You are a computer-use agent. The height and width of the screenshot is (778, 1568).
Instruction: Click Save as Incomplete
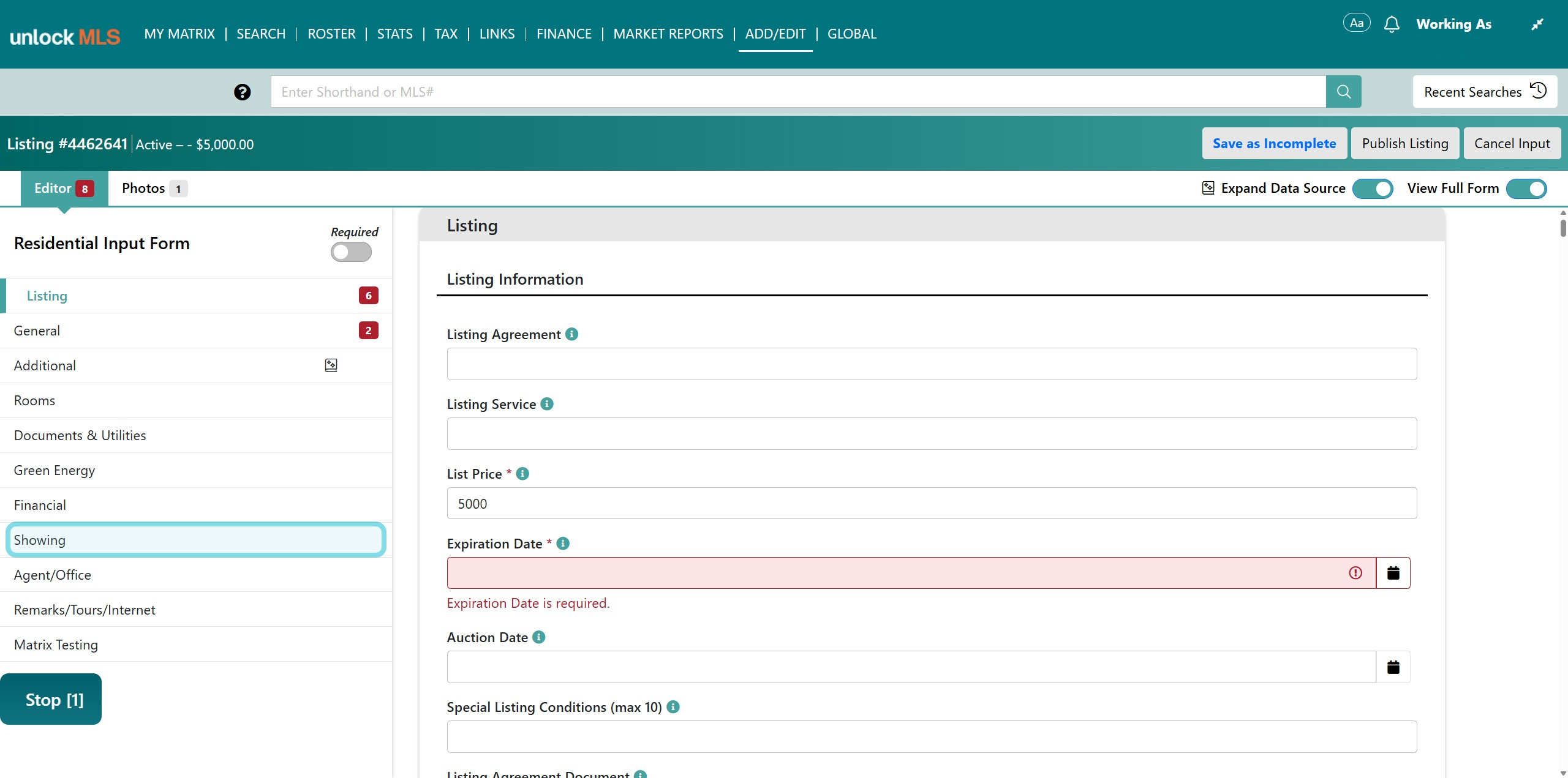1275,143
